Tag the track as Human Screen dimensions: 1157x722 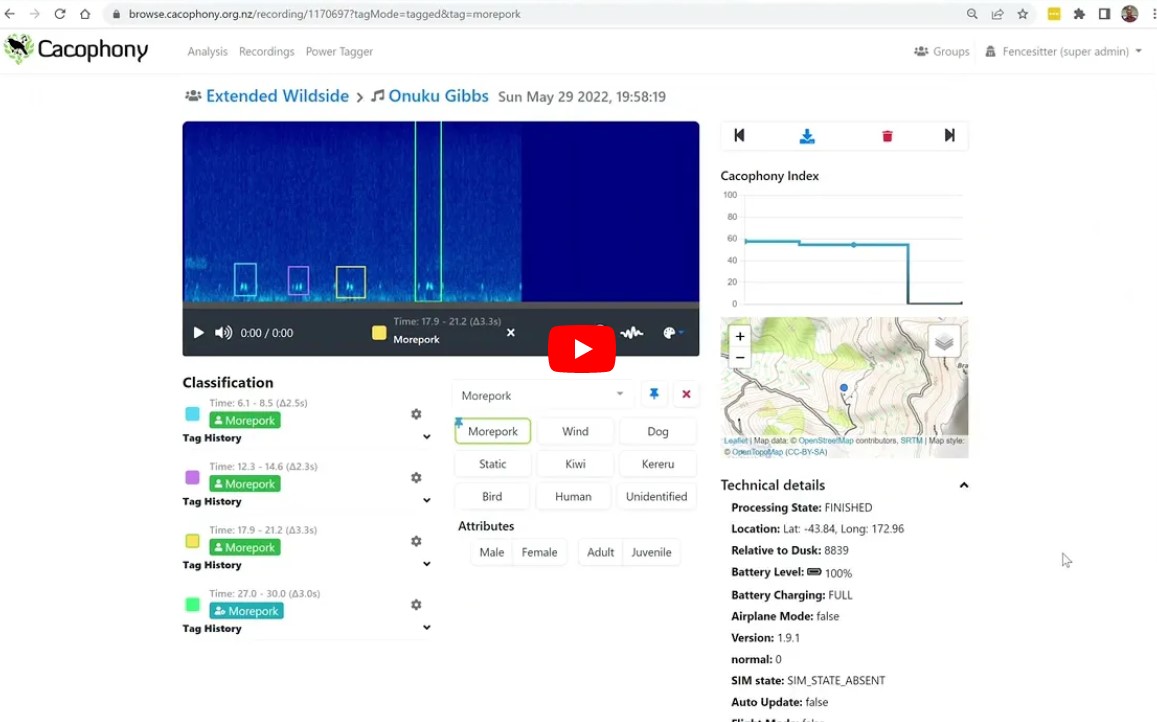[x=573, y=496]
